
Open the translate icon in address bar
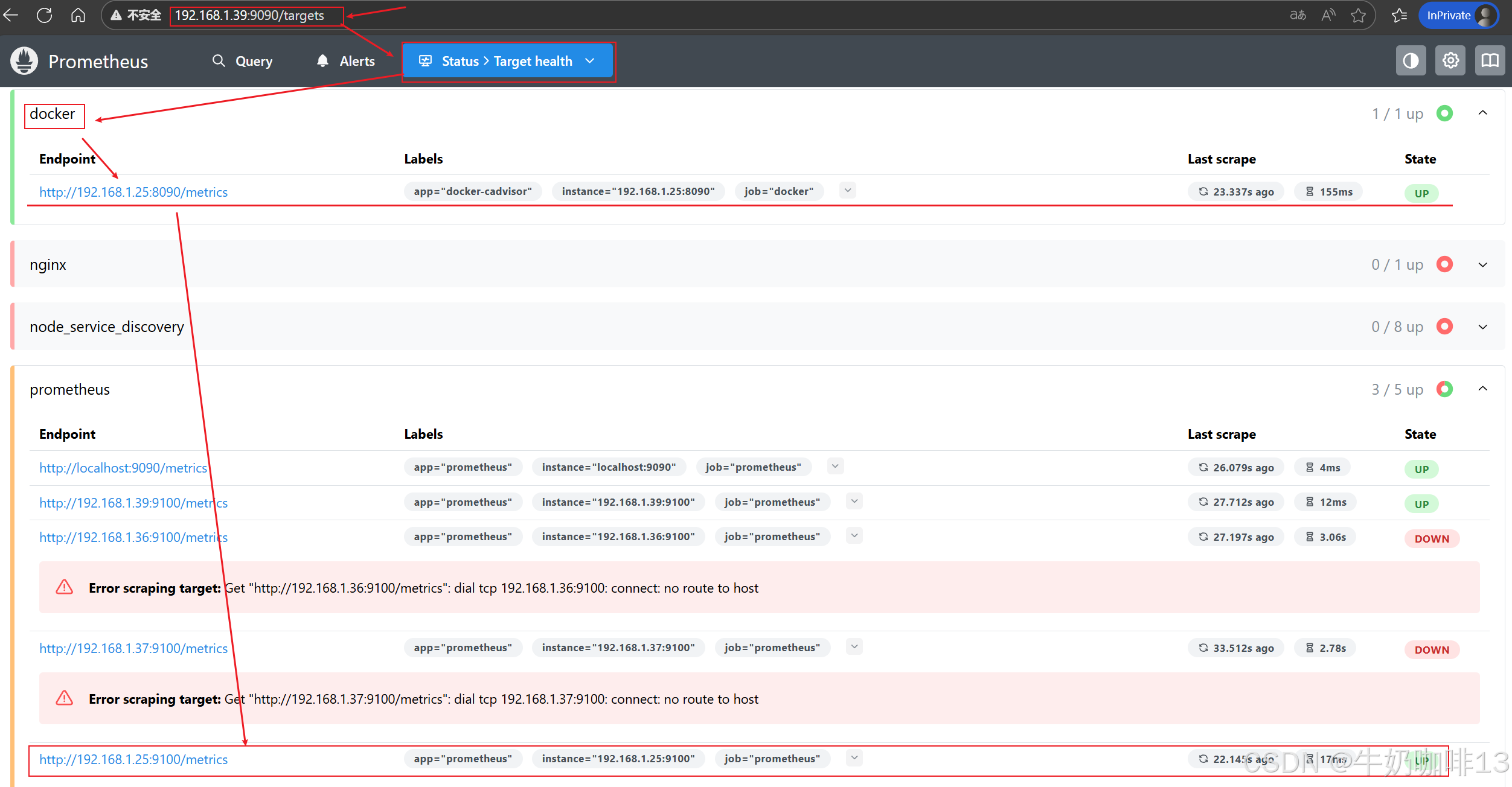(1298, 15)
